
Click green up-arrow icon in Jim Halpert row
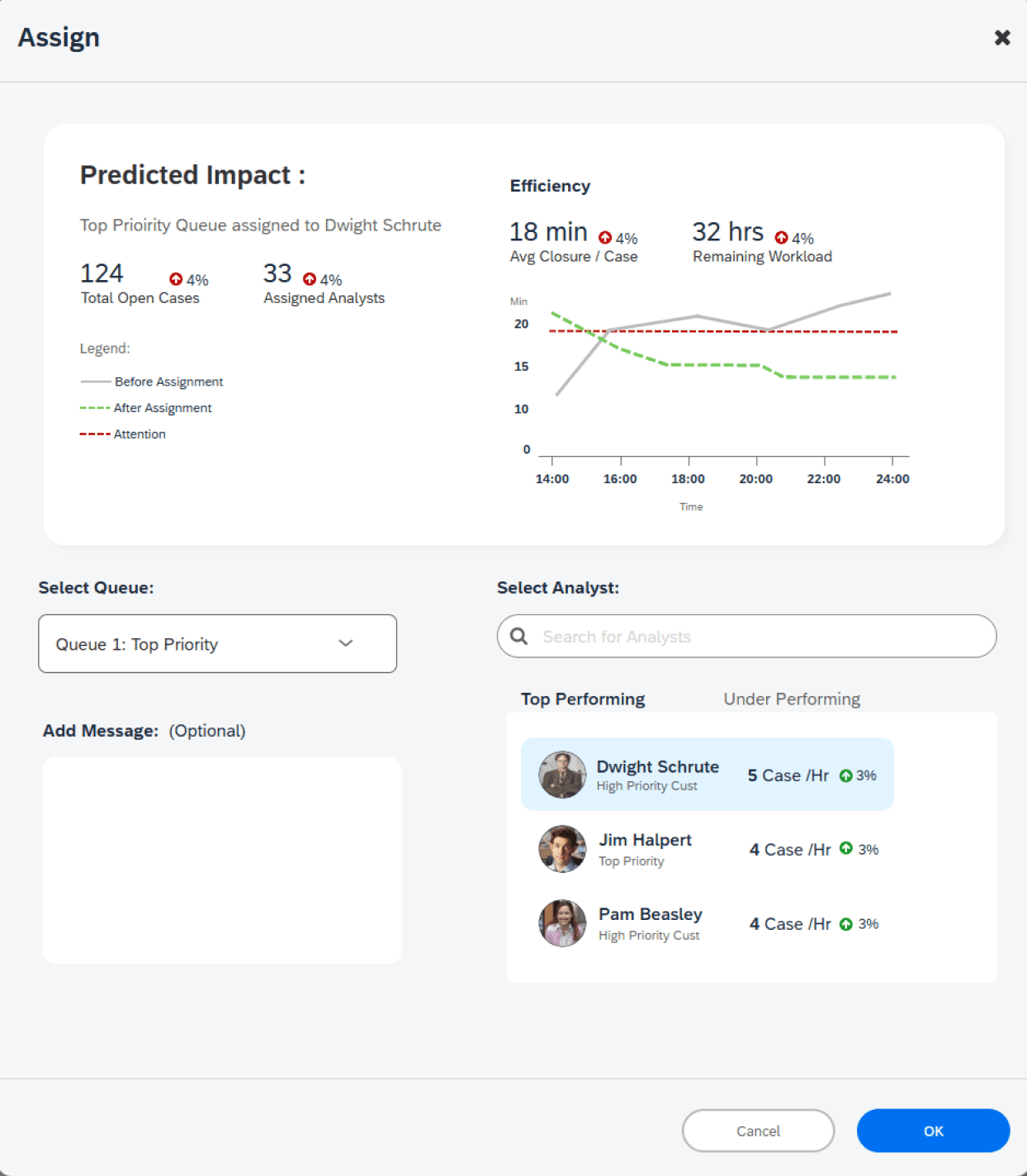pyautogui.click(x=846, y=848)
